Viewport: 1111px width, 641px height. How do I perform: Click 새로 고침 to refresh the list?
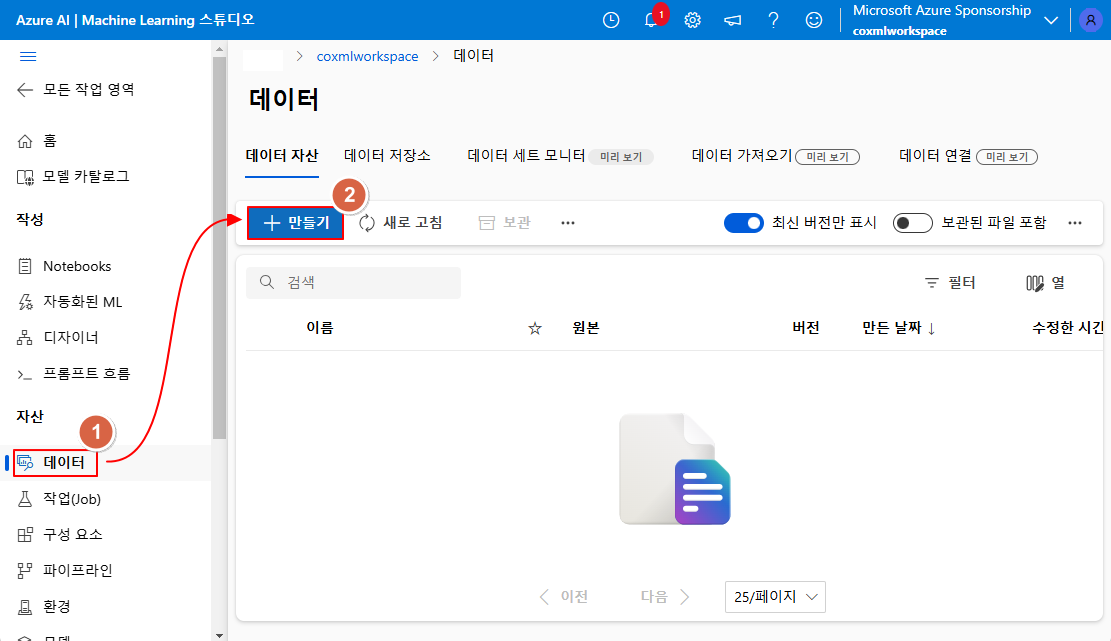[x=401, y=223]
